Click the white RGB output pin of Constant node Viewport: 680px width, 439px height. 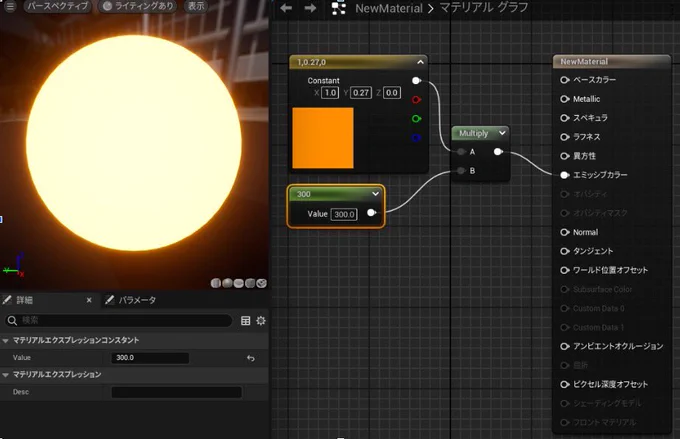[416, 80]
